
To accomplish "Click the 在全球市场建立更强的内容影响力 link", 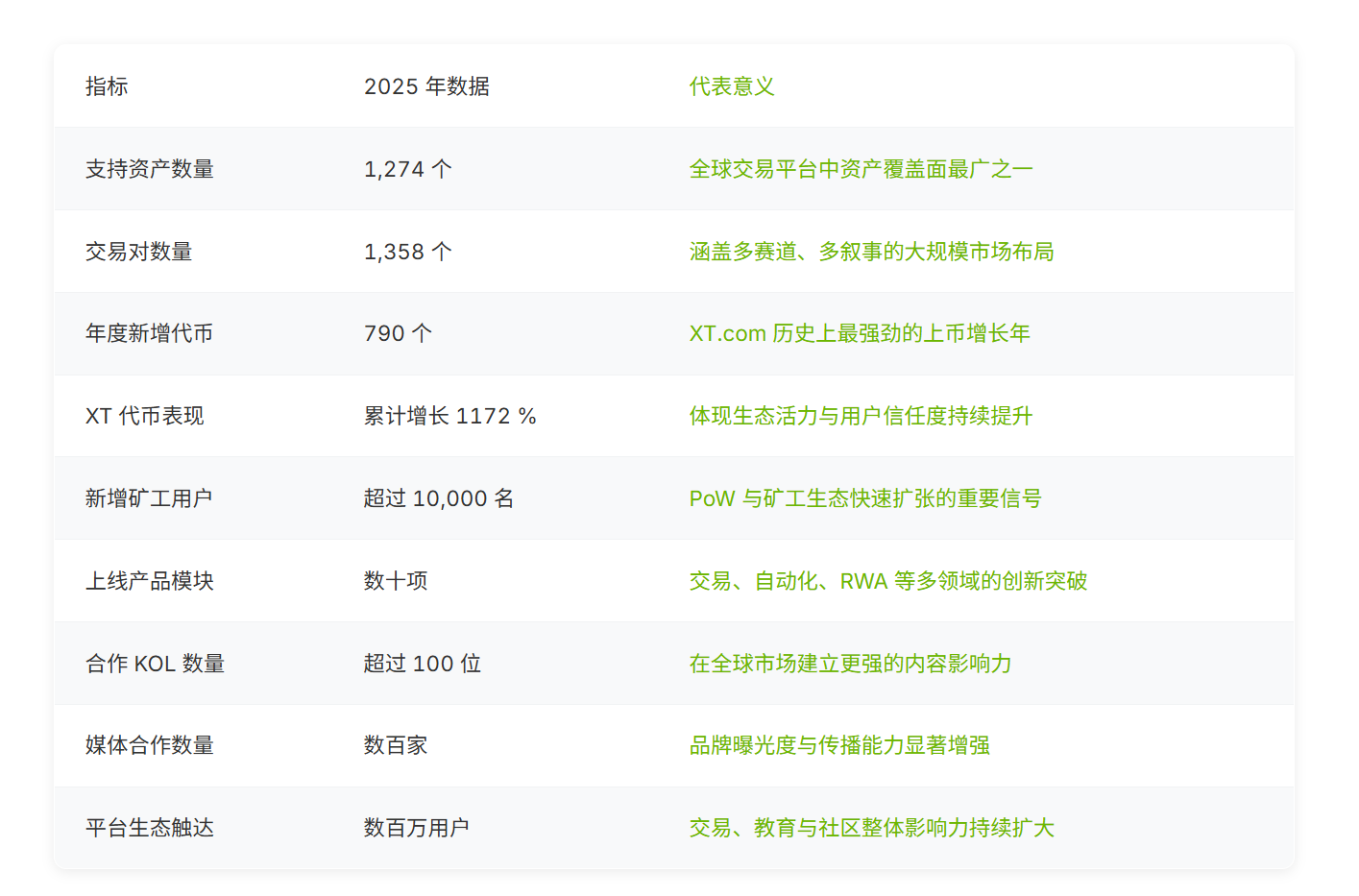I will click(x=850, y=664).
